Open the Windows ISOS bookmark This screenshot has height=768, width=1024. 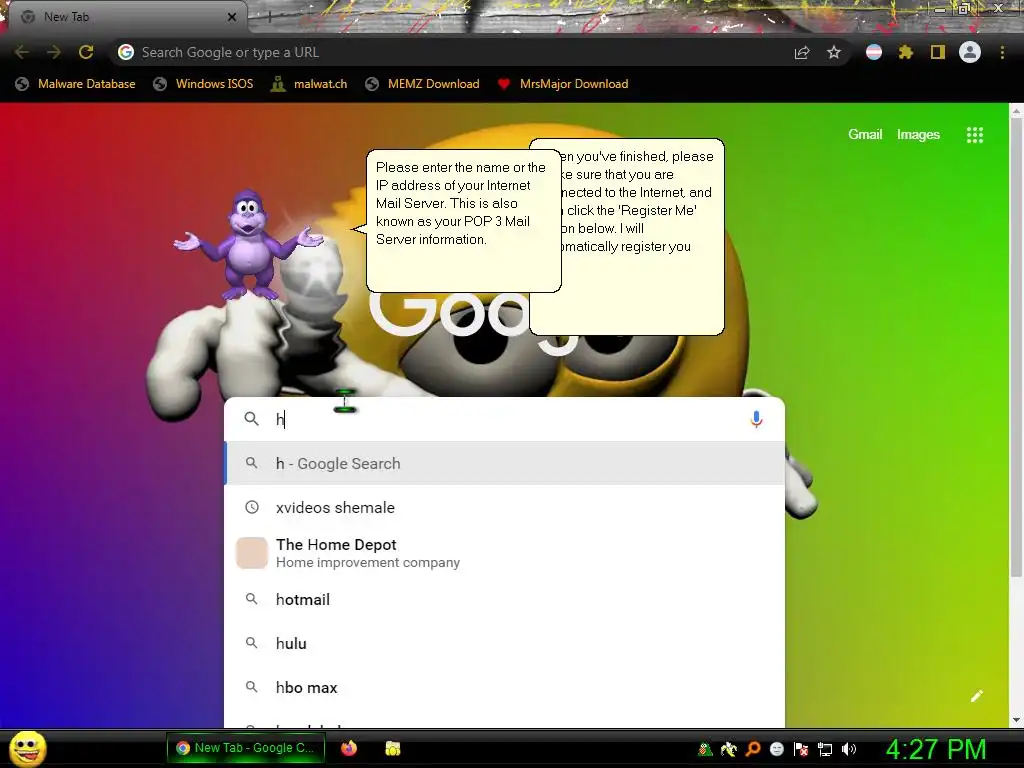click(x=203, y=84)
